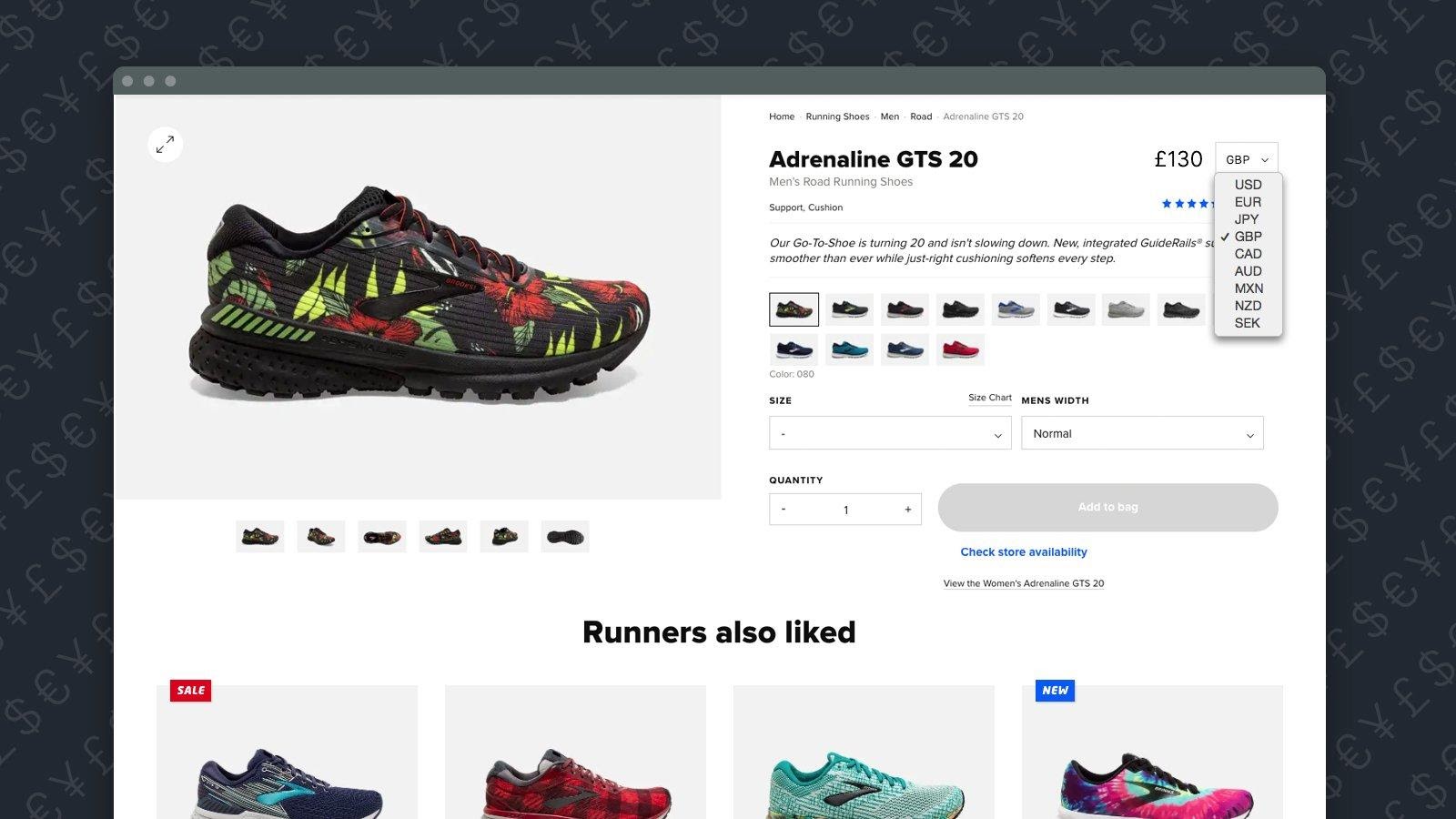Viewport: 1456px width, 819px height.
Task: Open Check store availability link
Action: click(x=1024, y=551)
